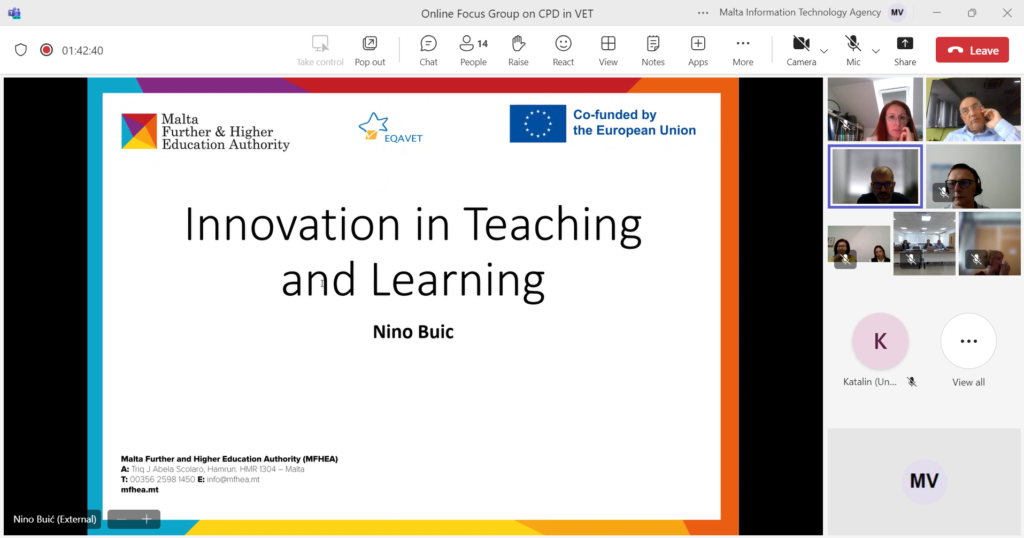1024x538 pixels.
Task: Open the More actions menu
Action: [x=742, y=49]
